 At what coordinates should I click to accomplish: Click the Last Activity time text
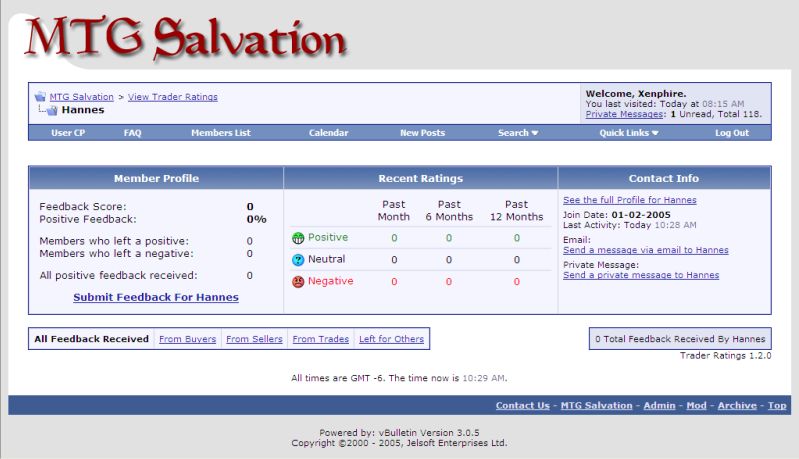tap(630, 225)
